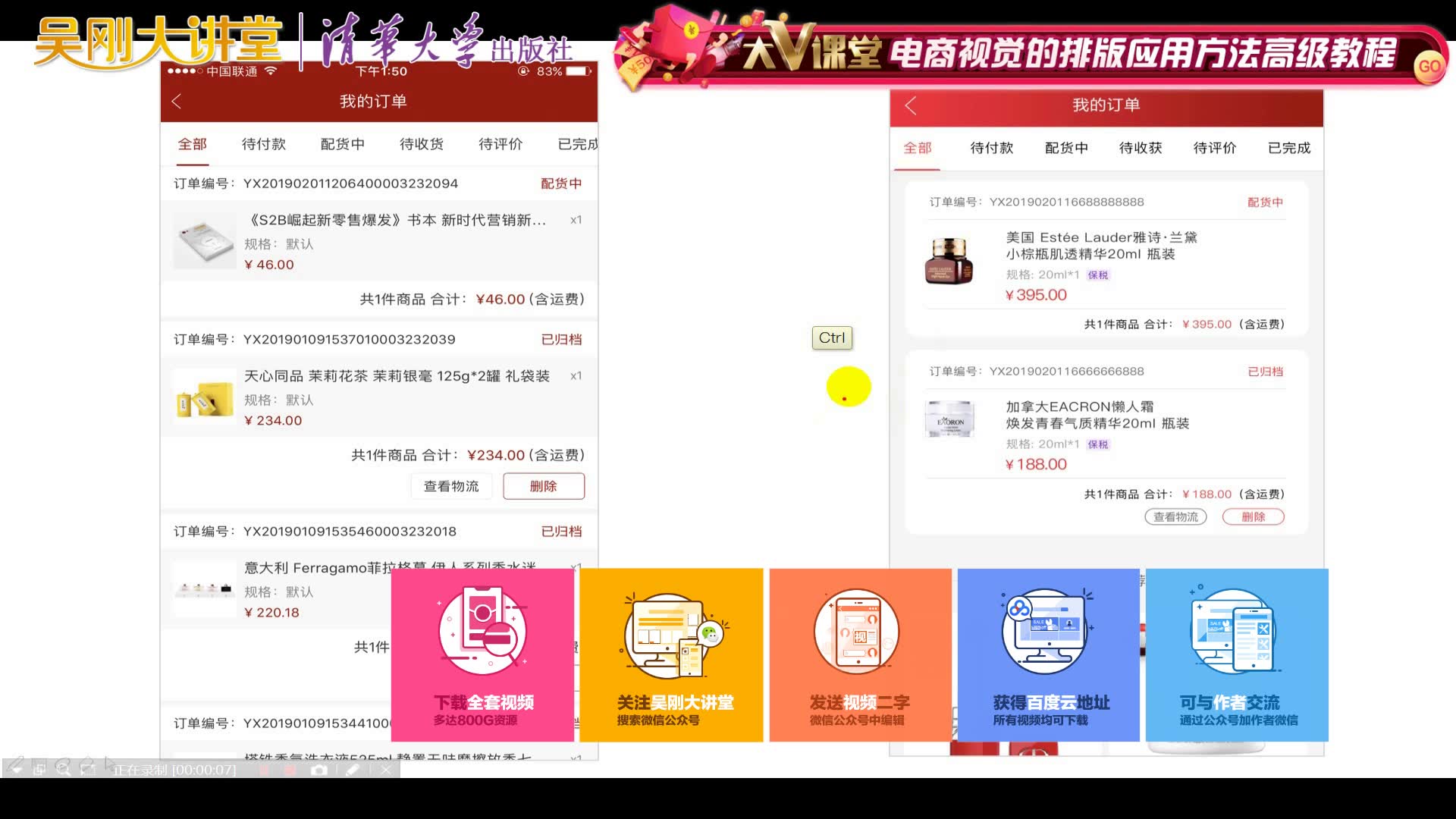Click price ¥395.00 of Estée Lauder item
This screenshot has width=1456, height=819.
click(x=1035, y=295)
